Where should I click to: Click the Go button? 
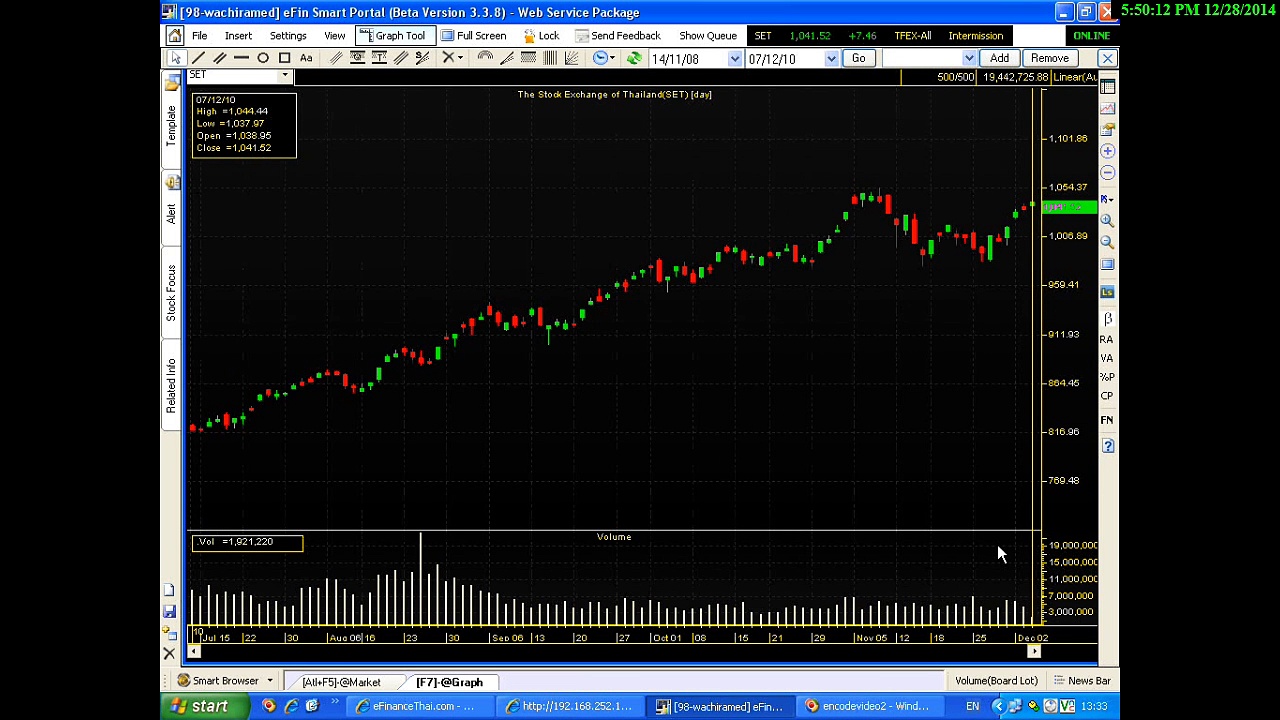(858, 58)
